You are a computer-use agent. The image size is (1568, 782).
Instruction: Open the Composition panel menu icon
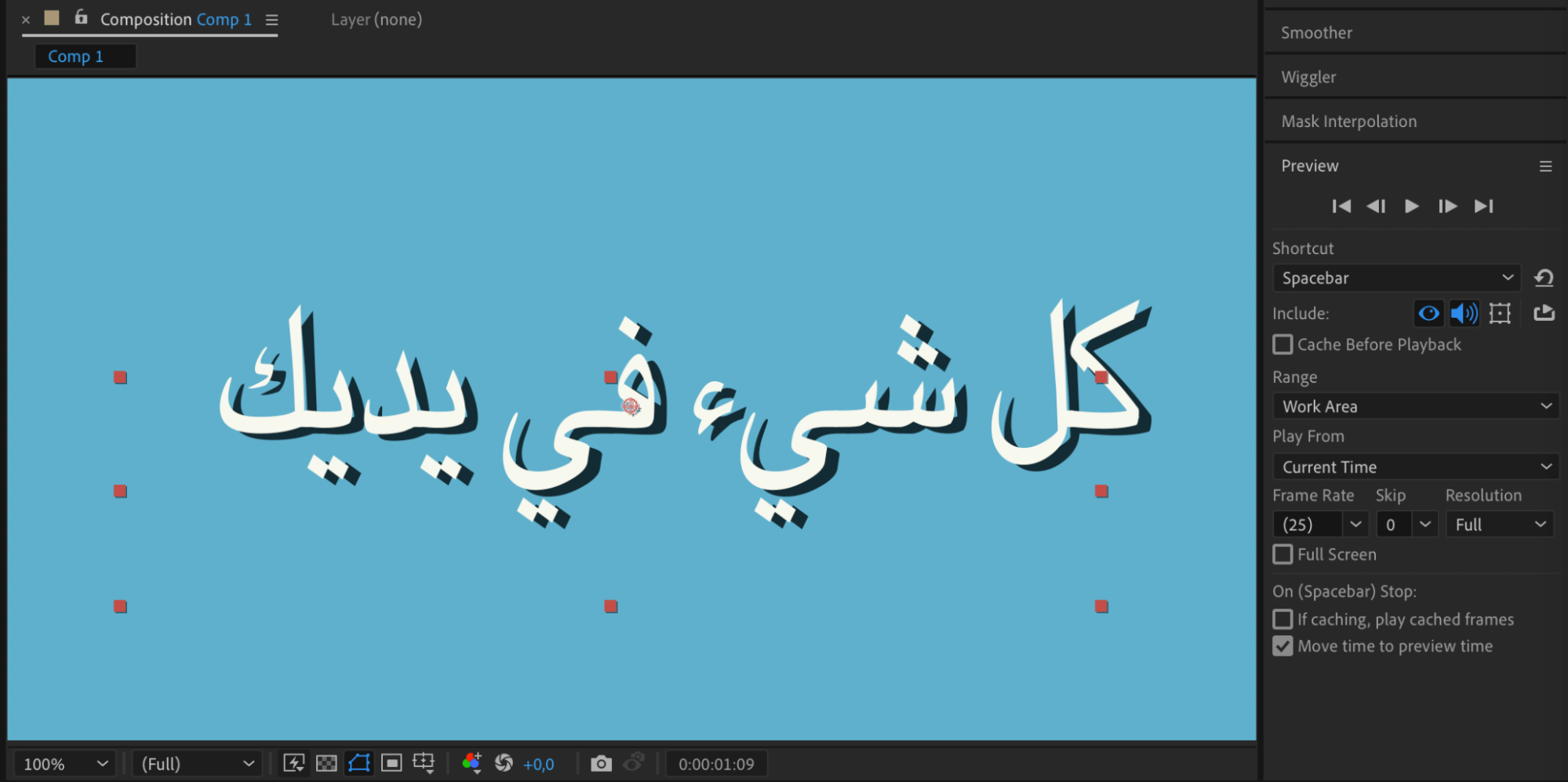pyautogui.click(x=271, y=20)
